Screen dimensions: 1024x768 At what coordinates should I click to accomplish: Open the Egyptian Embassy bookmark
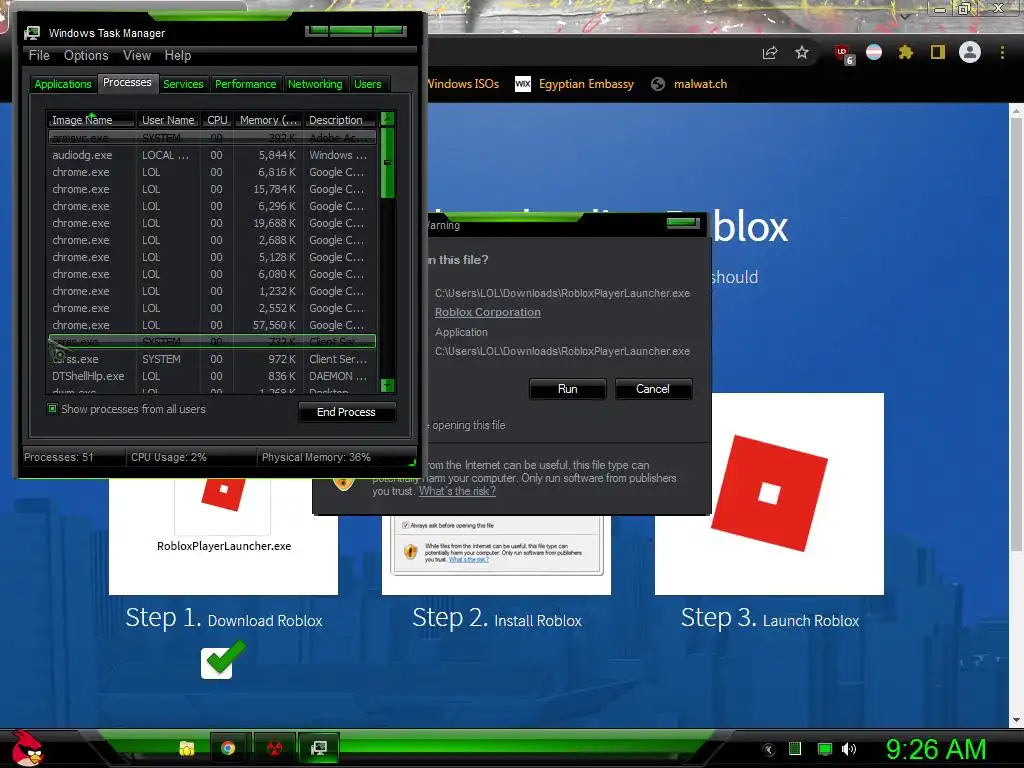click(x=575, y=84)
